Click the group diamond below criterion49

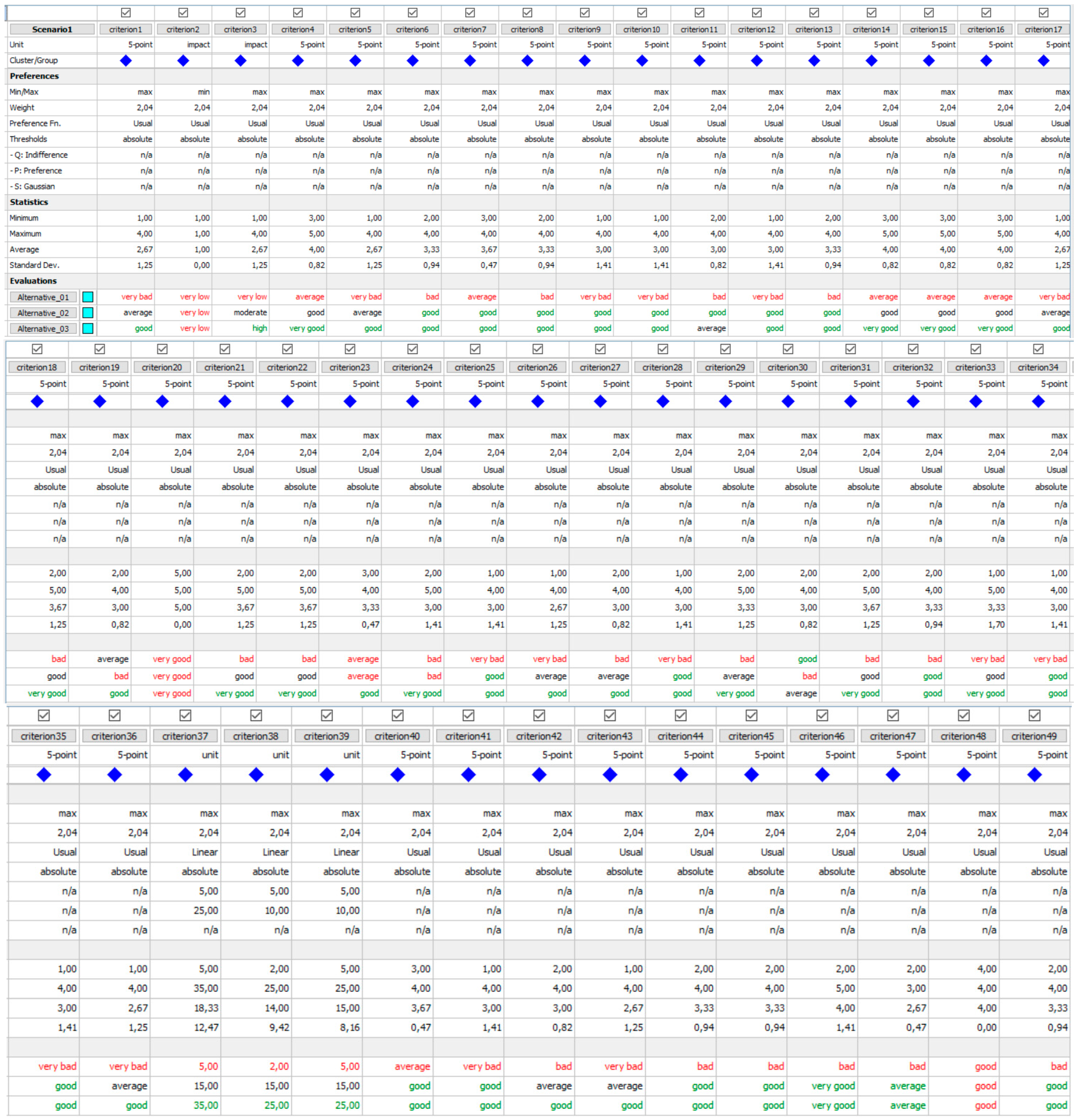[1034, 775]
